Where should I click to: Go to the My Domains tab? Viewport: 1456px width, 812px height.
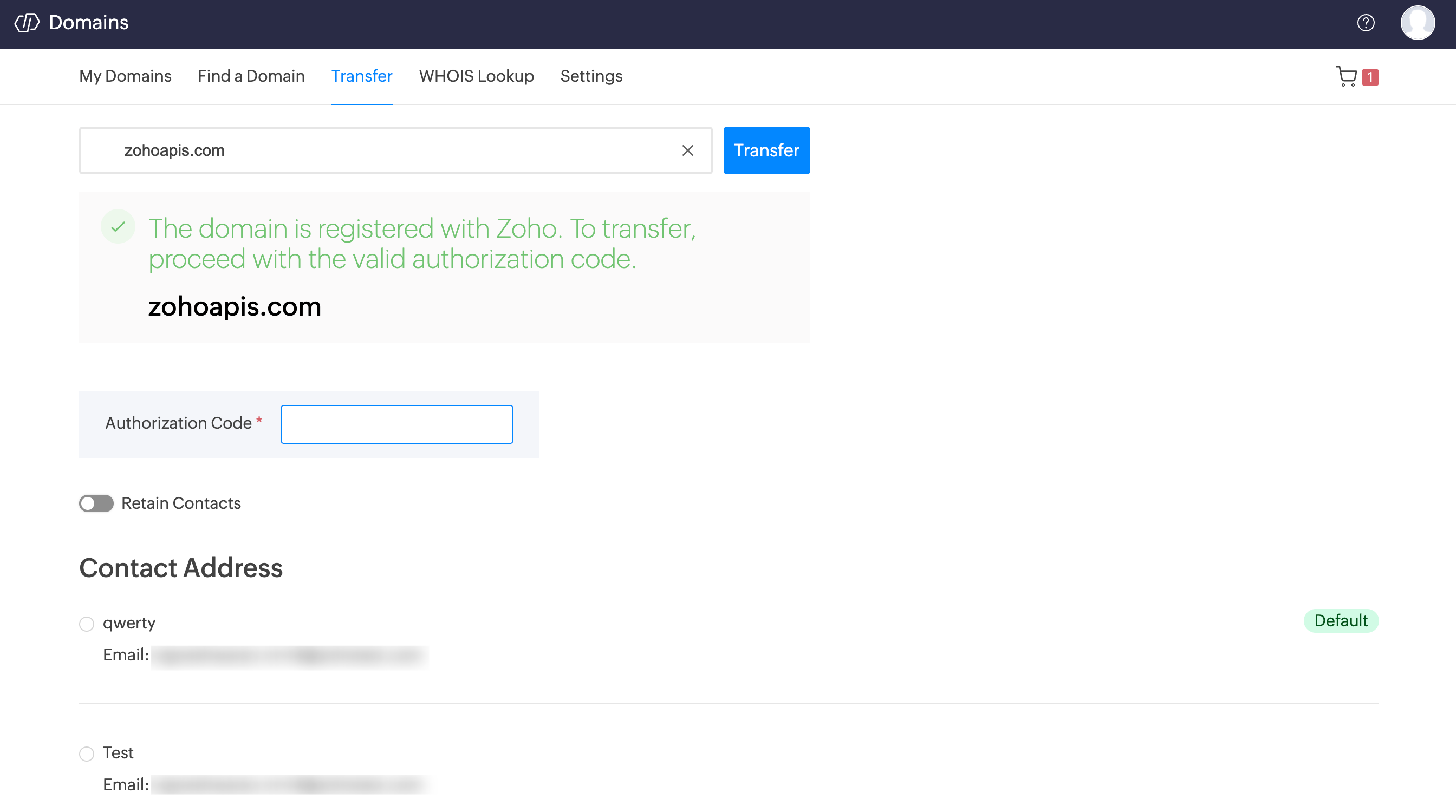tap(125, 76)
